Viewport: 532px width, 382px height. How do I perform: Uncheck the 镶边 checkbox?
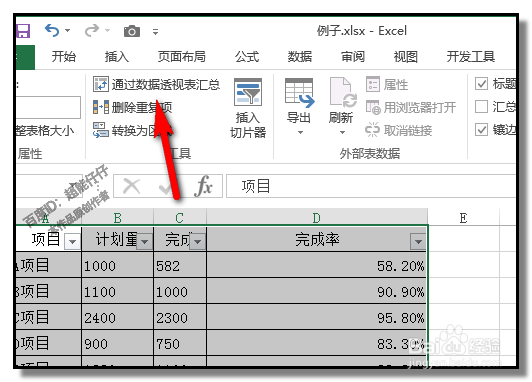click(x=481, y=130)
